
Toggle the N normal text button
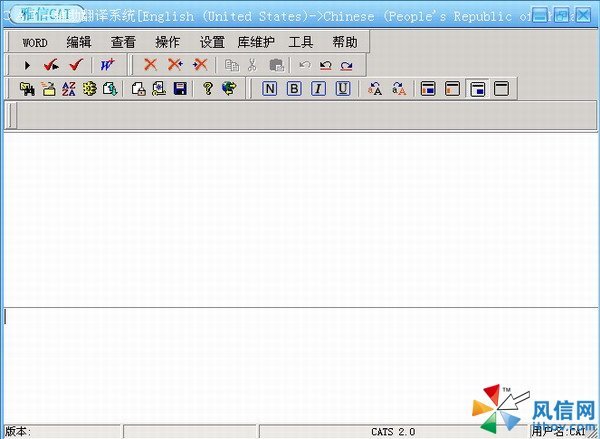point(270,89)
